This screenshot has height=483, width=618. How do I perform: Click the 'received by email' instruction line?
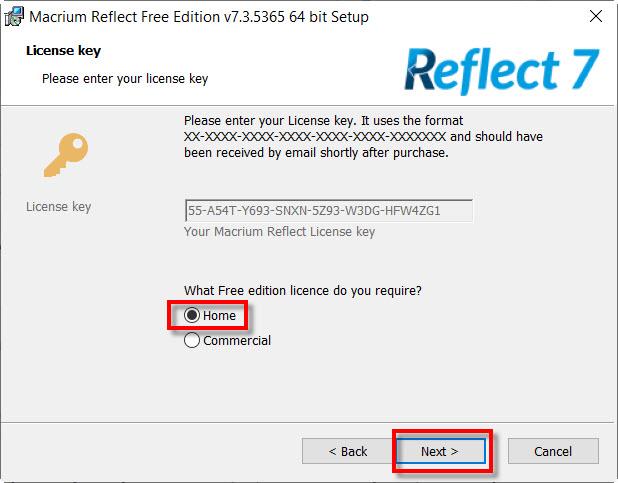[x=316, y=153]
